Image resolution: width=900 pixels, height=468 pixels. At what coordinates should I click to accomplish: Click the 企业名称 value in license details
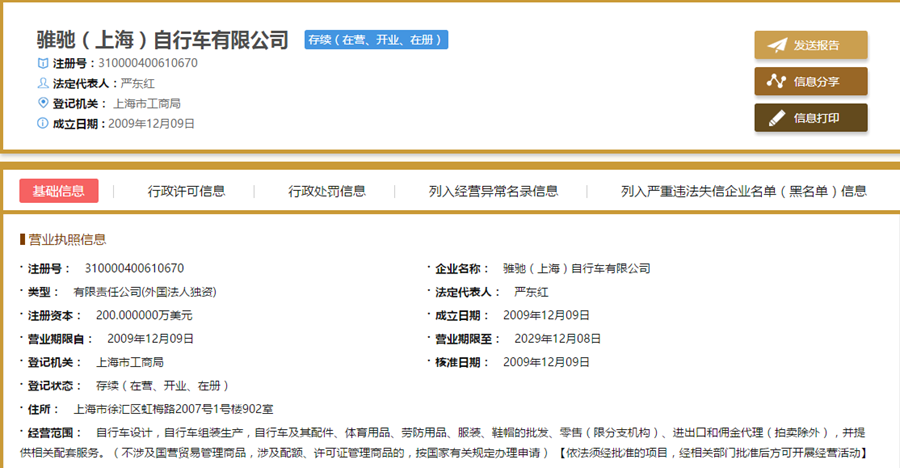point(576,269)
